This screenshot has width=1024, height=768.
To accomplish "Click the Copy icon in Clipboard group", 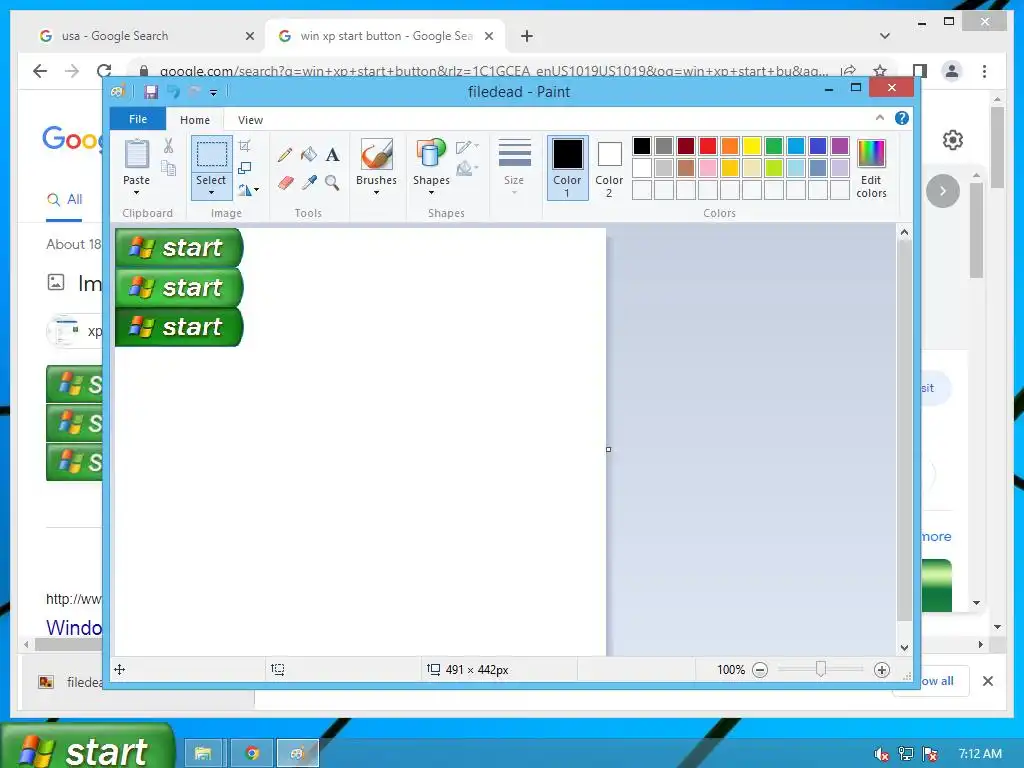I will (168, 168).
